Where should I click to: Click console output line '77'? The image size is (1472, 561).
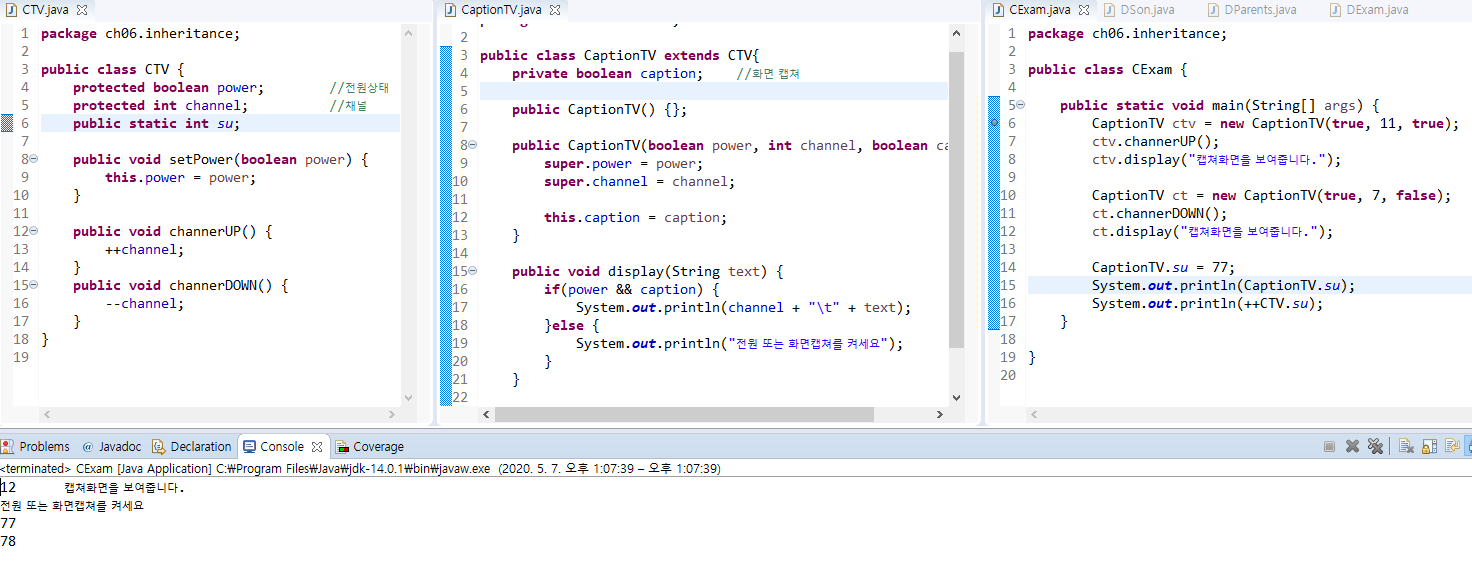[x=8, y=523]
